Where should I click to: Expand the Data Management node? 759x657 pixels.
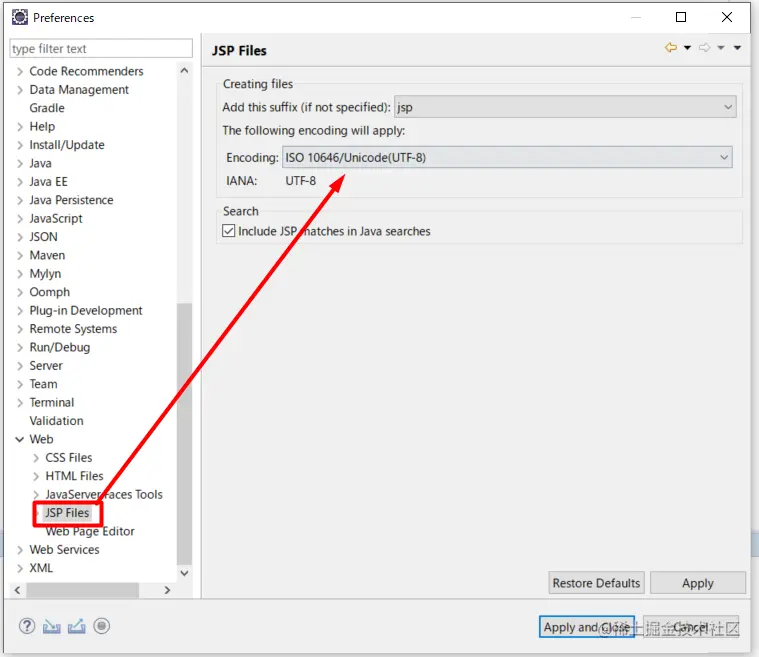click(20, 90)
